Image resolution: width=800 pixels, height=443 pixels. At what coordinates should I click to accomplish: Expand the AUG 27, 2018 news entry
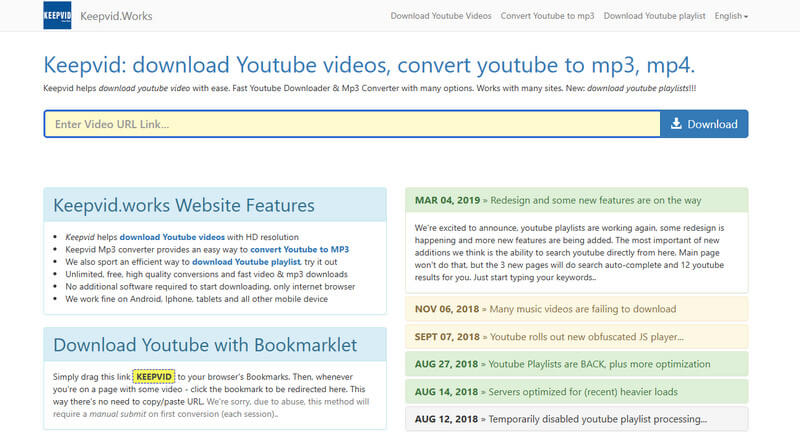577,364
